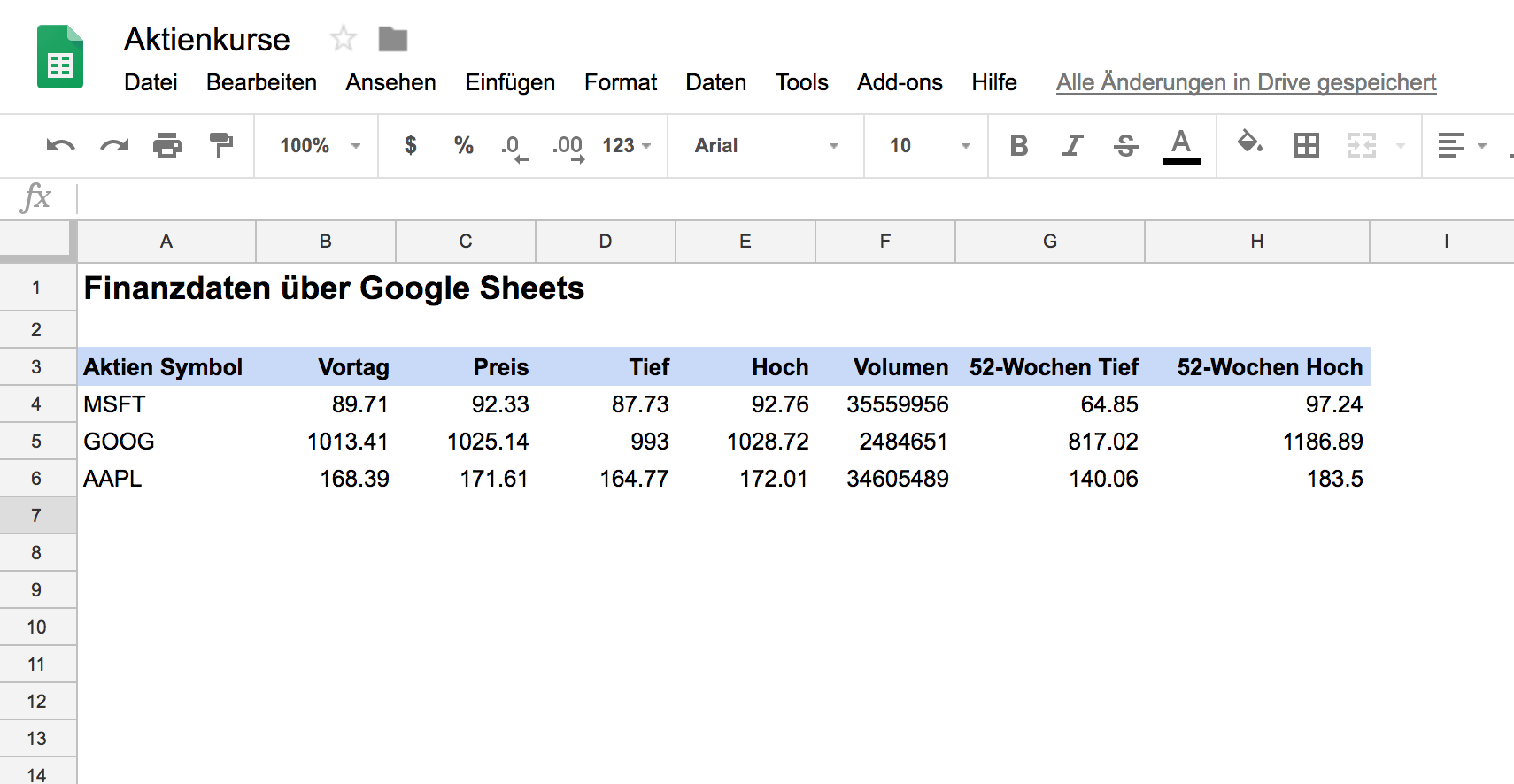Select row 10 header
1514x784 pixels.
tap(36, 626)
